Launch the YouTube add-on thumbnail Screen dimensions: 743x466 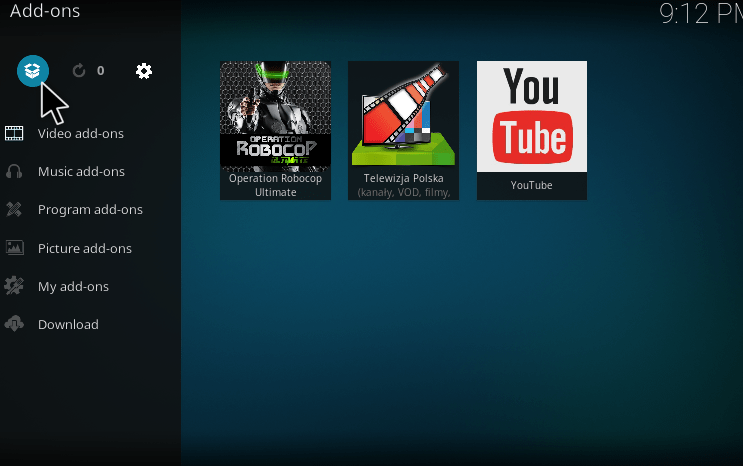(531, 117)
